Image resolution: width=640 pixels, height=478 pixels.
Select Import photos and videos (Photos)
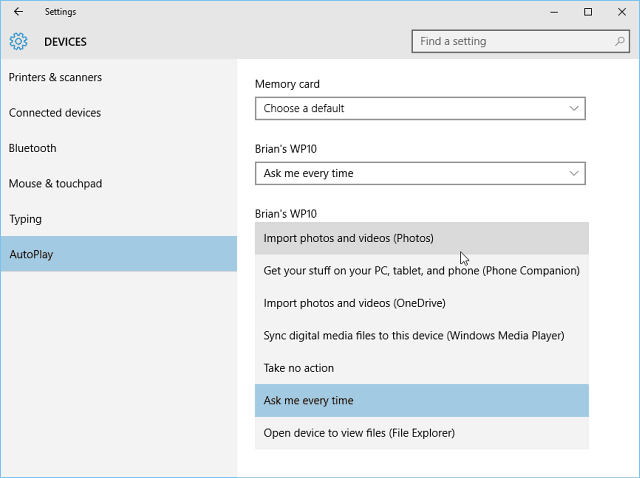click(422, 238)
